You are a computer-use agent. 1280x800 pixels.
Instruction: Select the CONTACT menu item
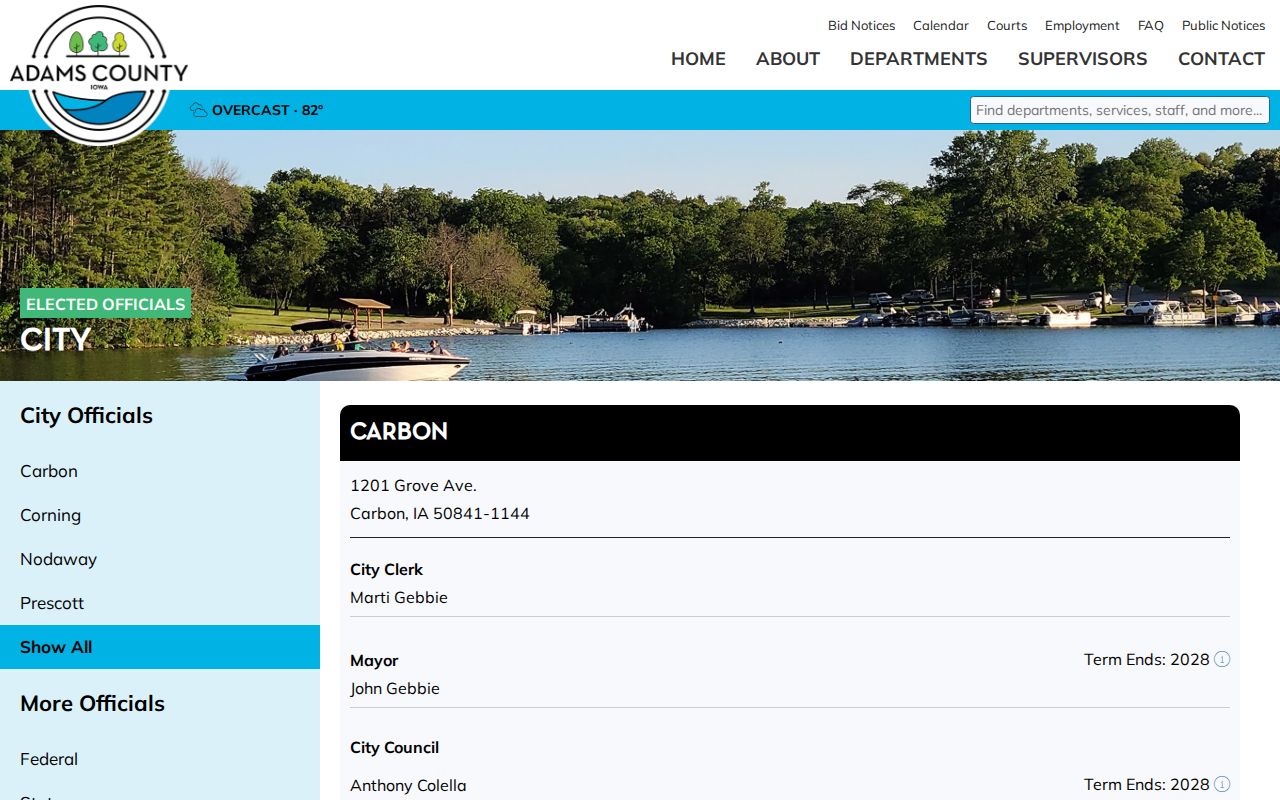click(x=1222, y=59)
